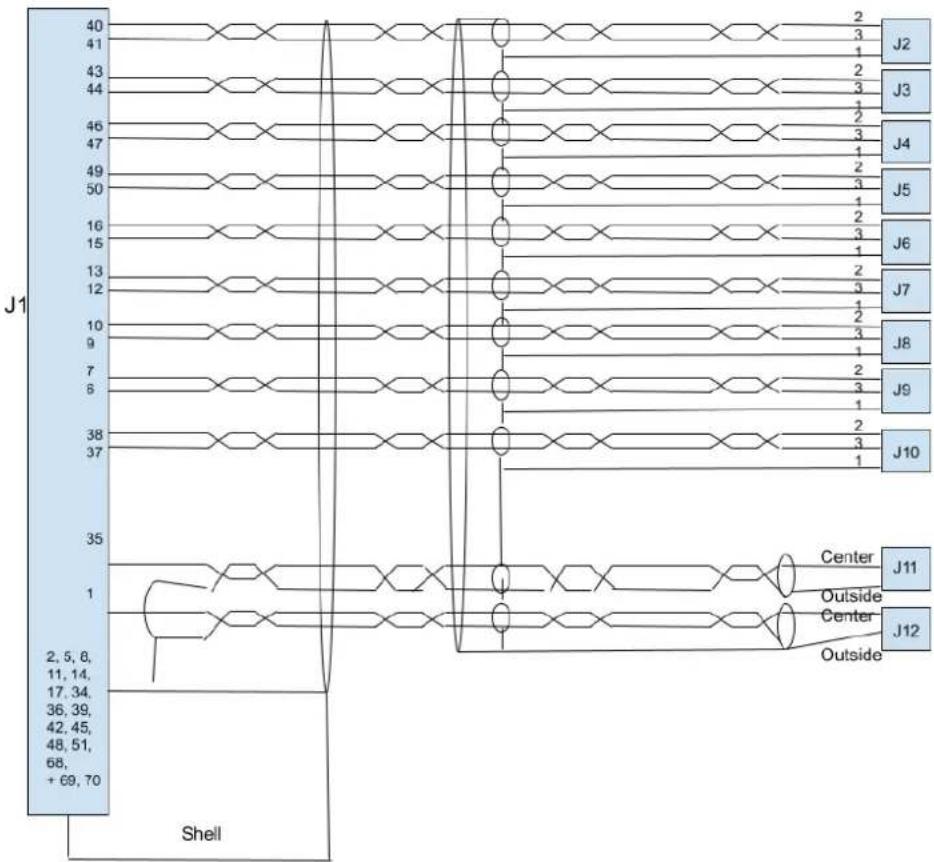Select the J11 connector box
934x862 pixels.
click(x=905, y=567)
